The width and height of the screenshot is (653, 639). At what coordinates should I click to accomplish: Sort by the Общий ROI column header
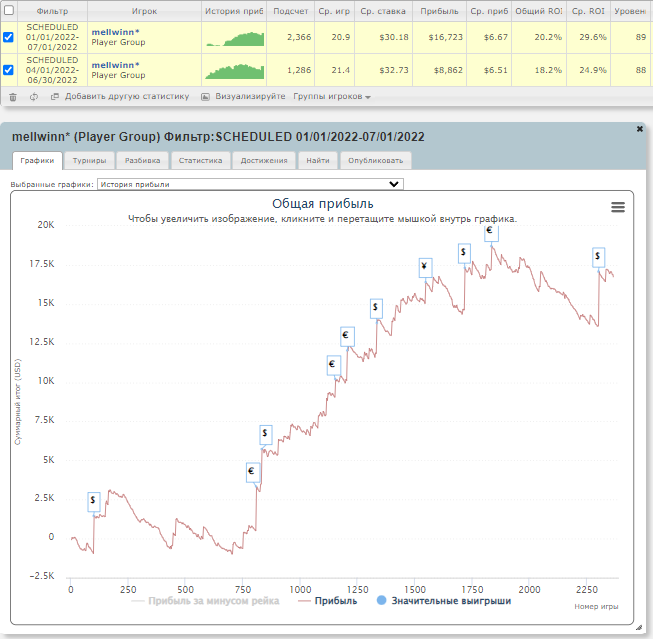(x=539, y=11)
